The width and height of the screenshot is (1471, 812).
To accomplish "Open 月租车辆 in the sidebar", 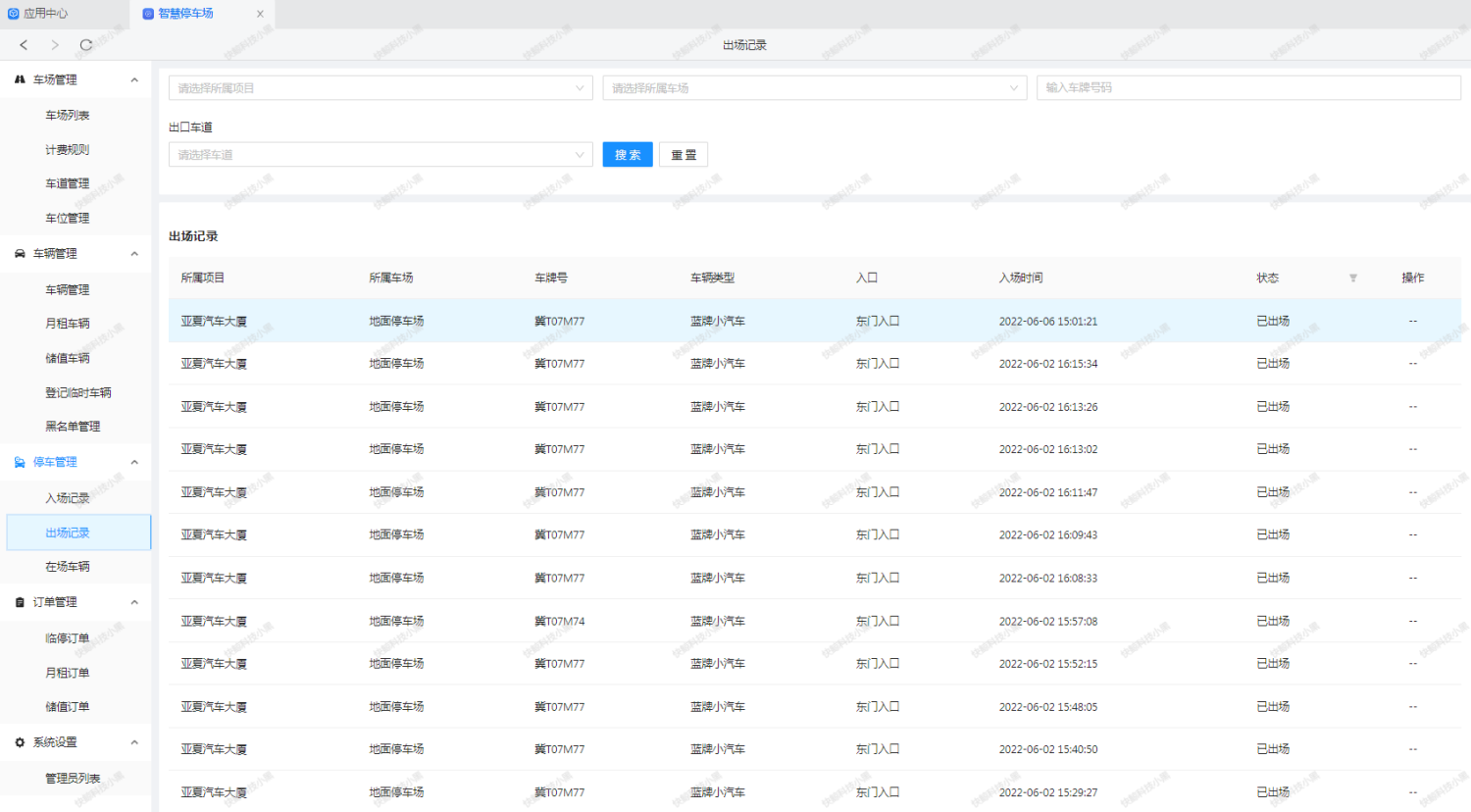I will click(68, 324).
